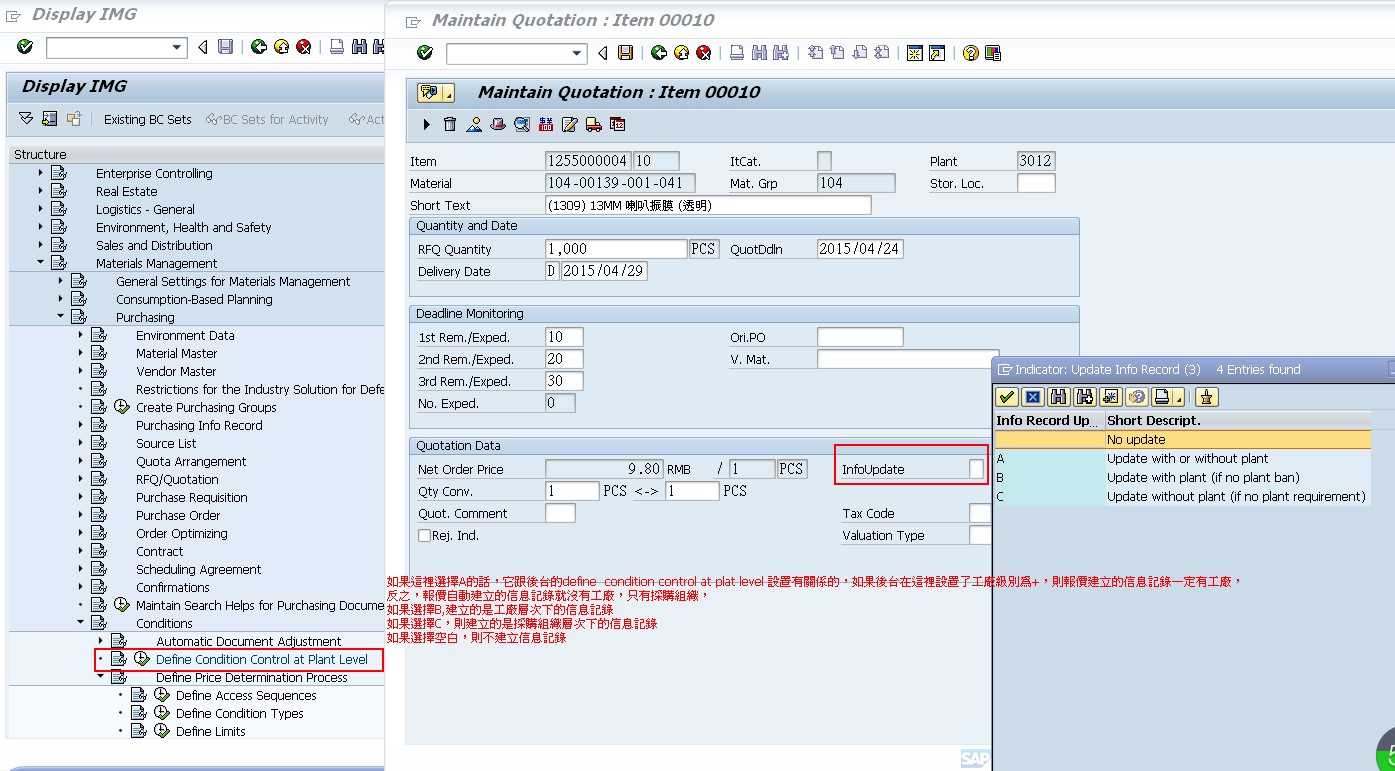Viewport: 1395px width, 771px height.
Task: Click blue X Cancel in Indicator popup
Action: click(1033, 397)
